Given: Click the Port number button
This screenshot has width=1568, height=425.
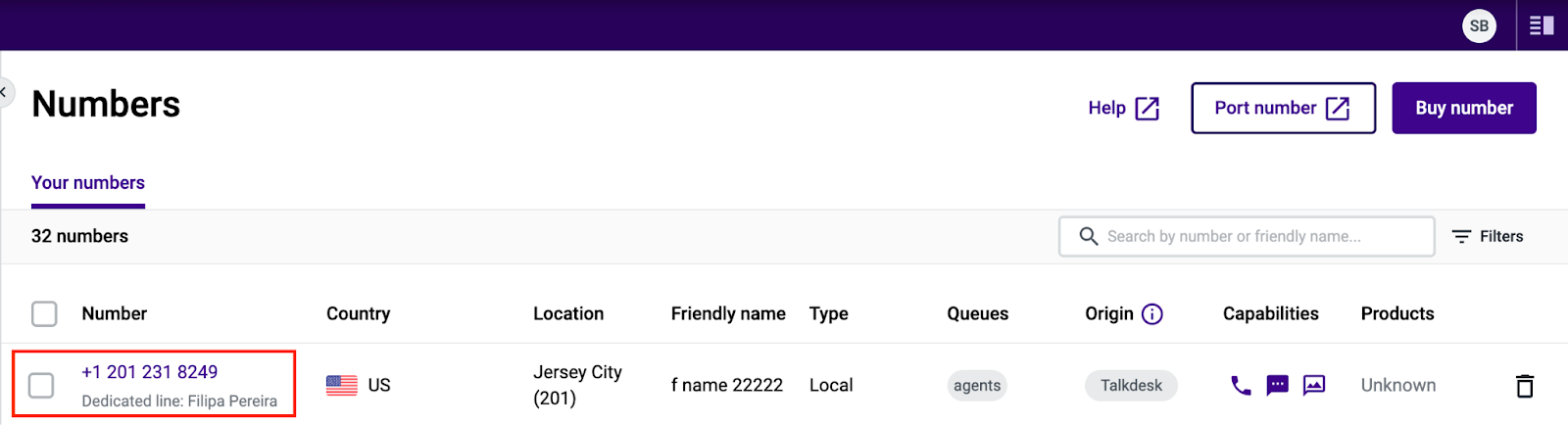Looking at the screenshot, I should pyautogui.click(x=1283, y=108).
